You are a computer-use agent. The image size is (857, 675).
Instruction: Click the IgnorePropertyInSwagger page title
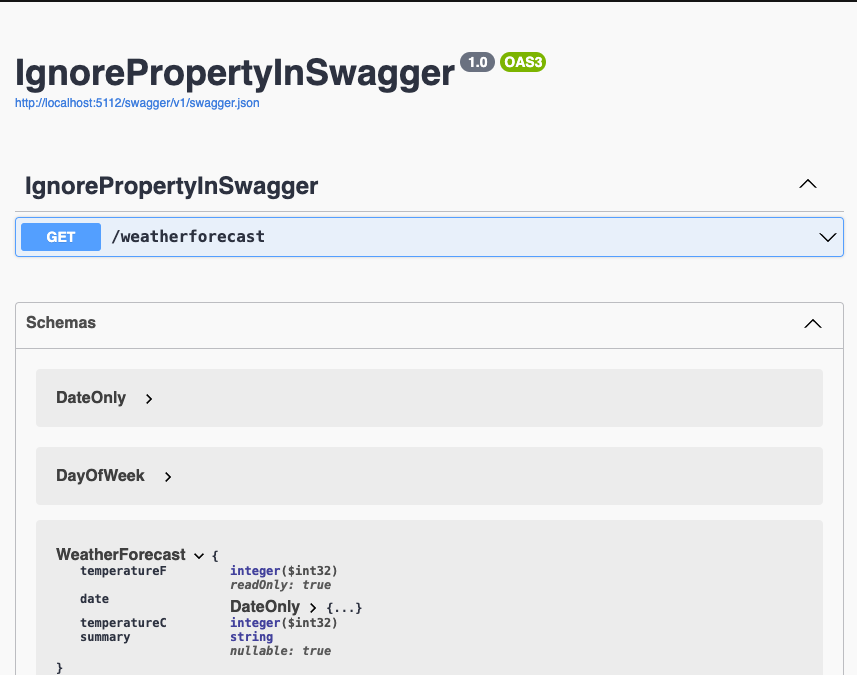[234, 72]
